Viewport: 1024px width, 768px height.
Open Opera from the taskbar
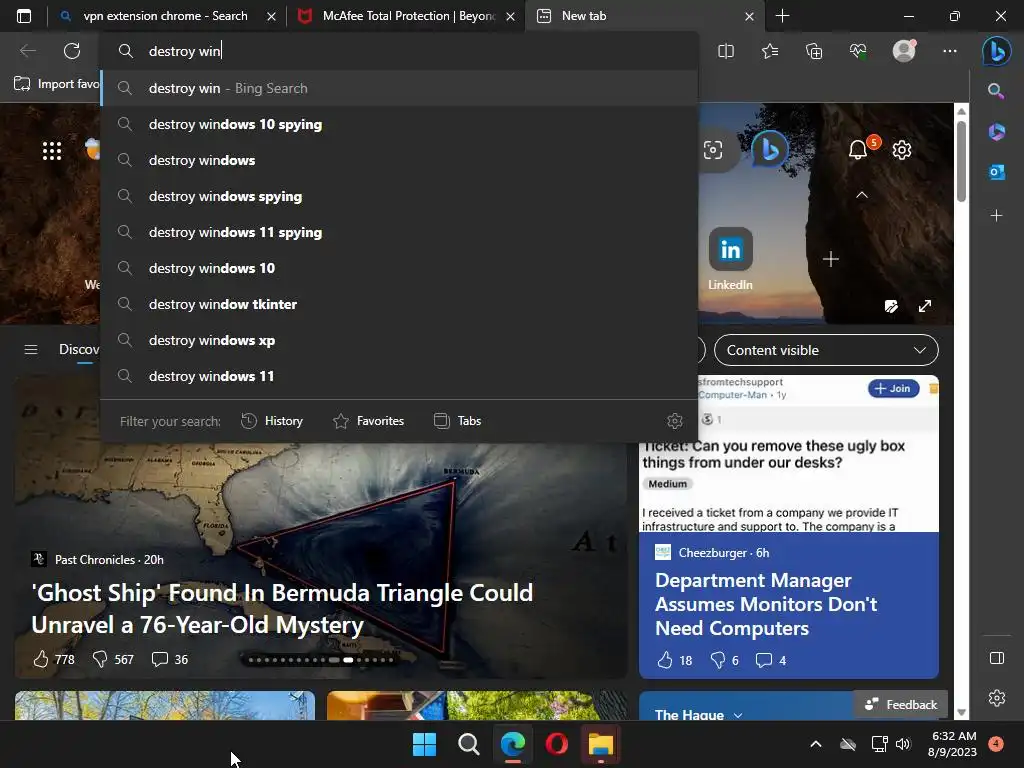click(556, 744)
